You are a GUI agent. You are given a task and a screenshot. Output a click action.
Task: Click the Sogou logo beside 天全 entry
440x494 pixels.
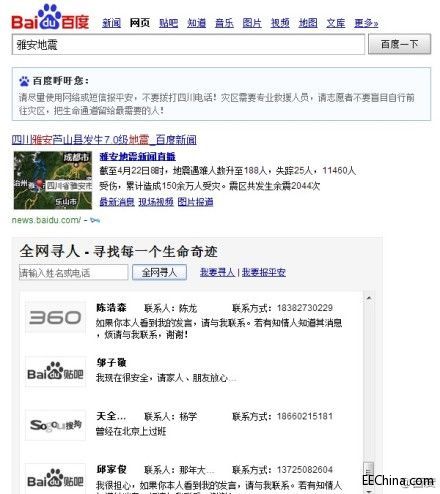pos(55,425)
